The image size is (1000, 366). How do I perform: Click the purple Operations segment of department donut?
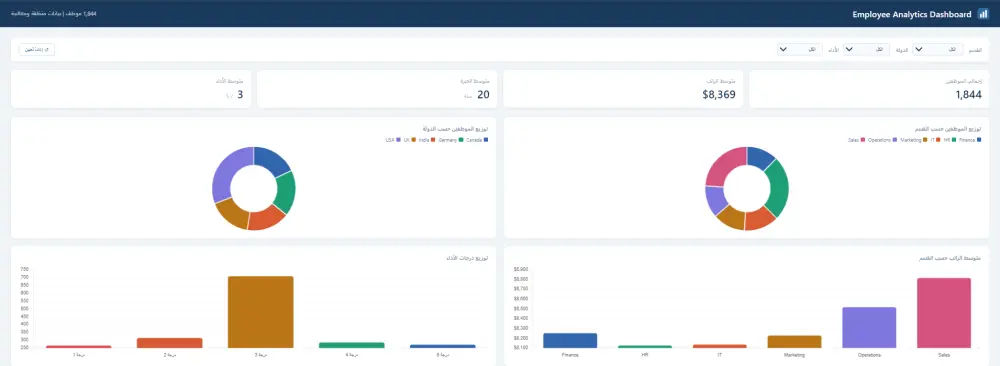716,200
